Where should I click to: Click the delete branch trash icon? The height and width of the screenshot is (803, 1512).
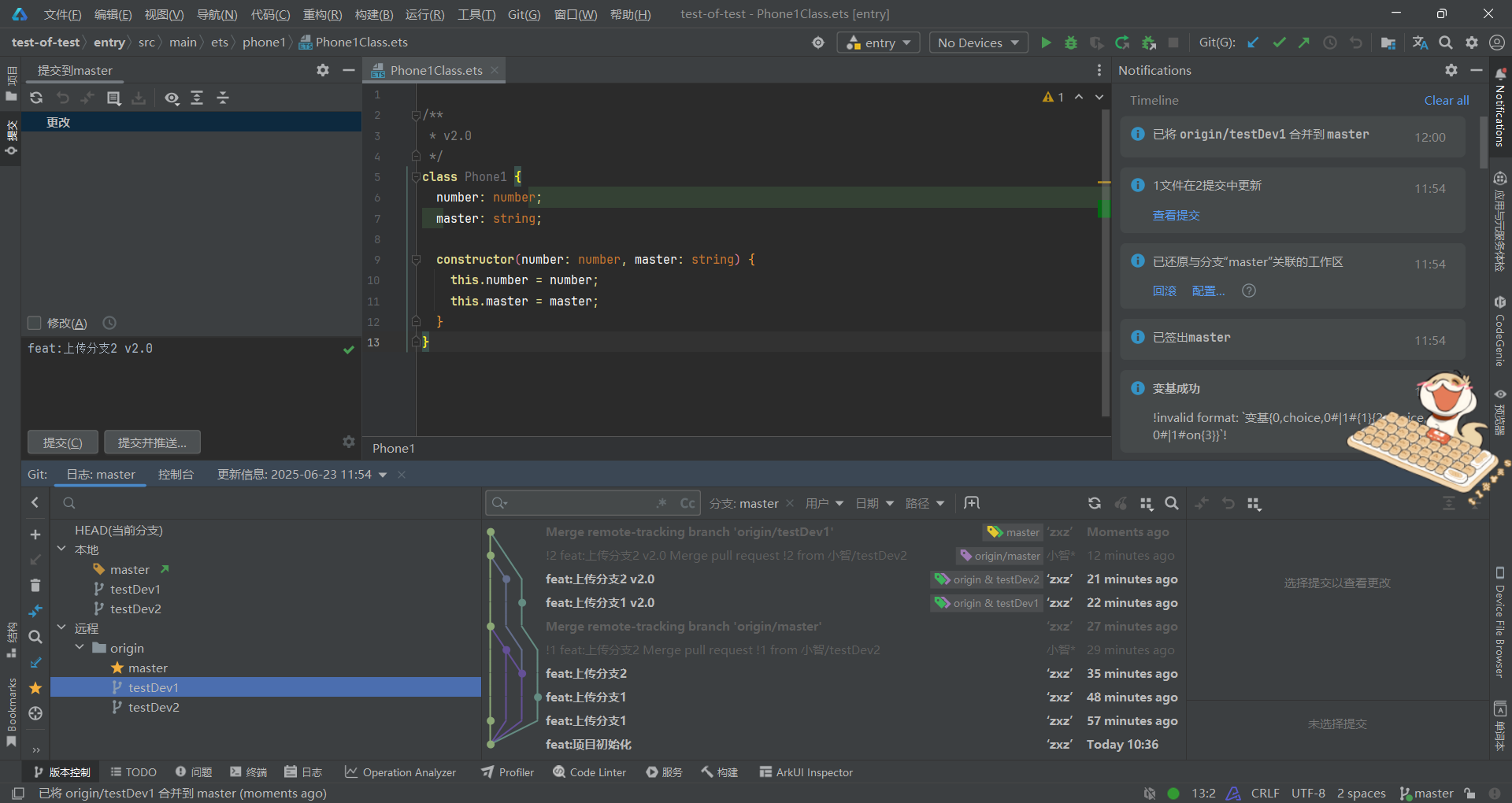(x=35, y=585)
